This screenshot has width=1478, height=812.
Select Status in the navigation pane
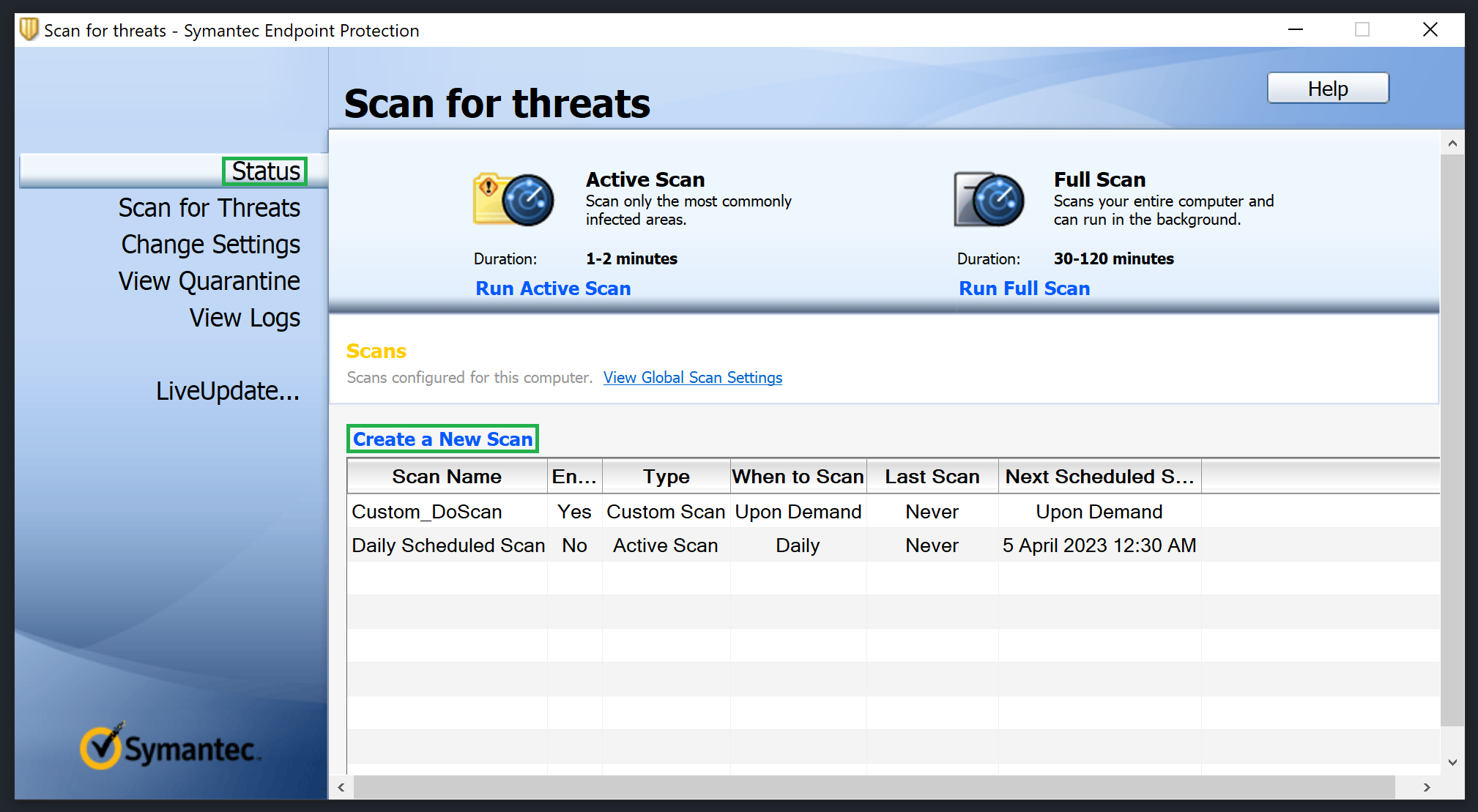coord(264,171)
